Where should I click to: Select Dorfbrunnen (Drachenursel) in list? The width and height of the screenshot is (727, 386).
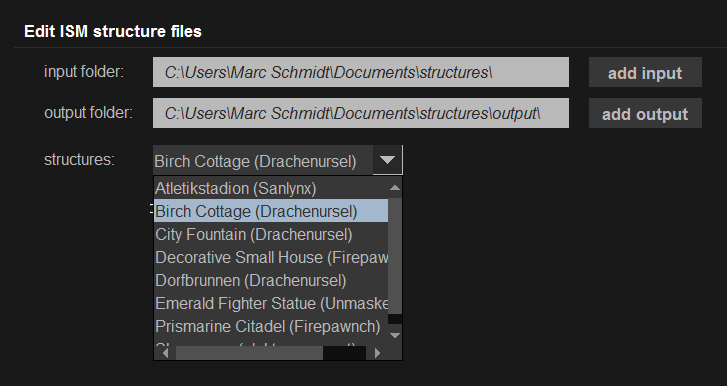pos(271,280)
